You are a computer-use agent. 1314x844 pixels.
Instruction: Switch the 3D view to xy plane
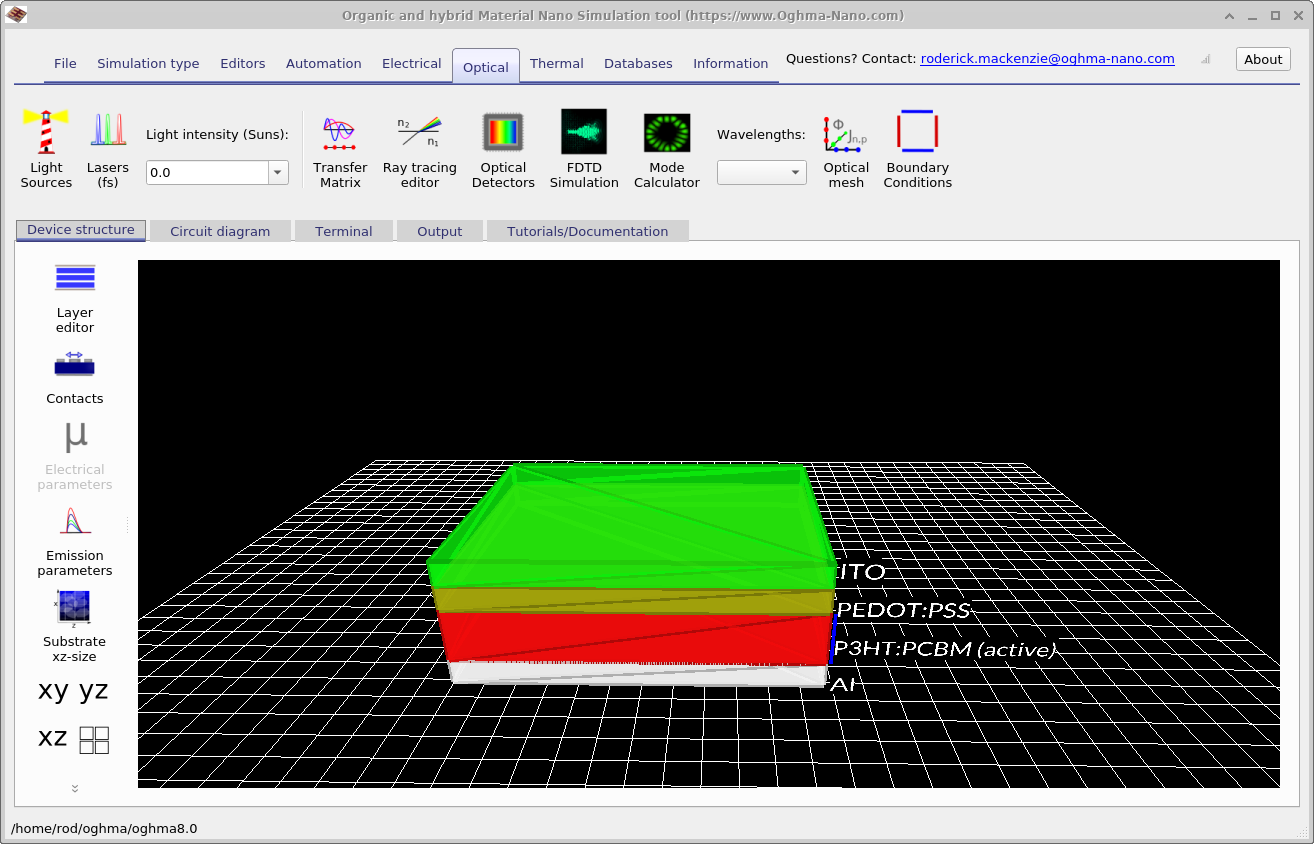point(54,690)
